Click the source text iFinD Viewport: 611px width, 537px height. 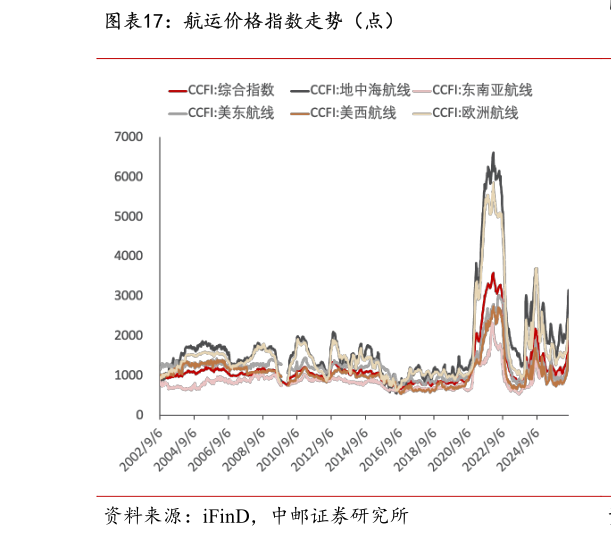pyautogui.click(x=226, y=516)
